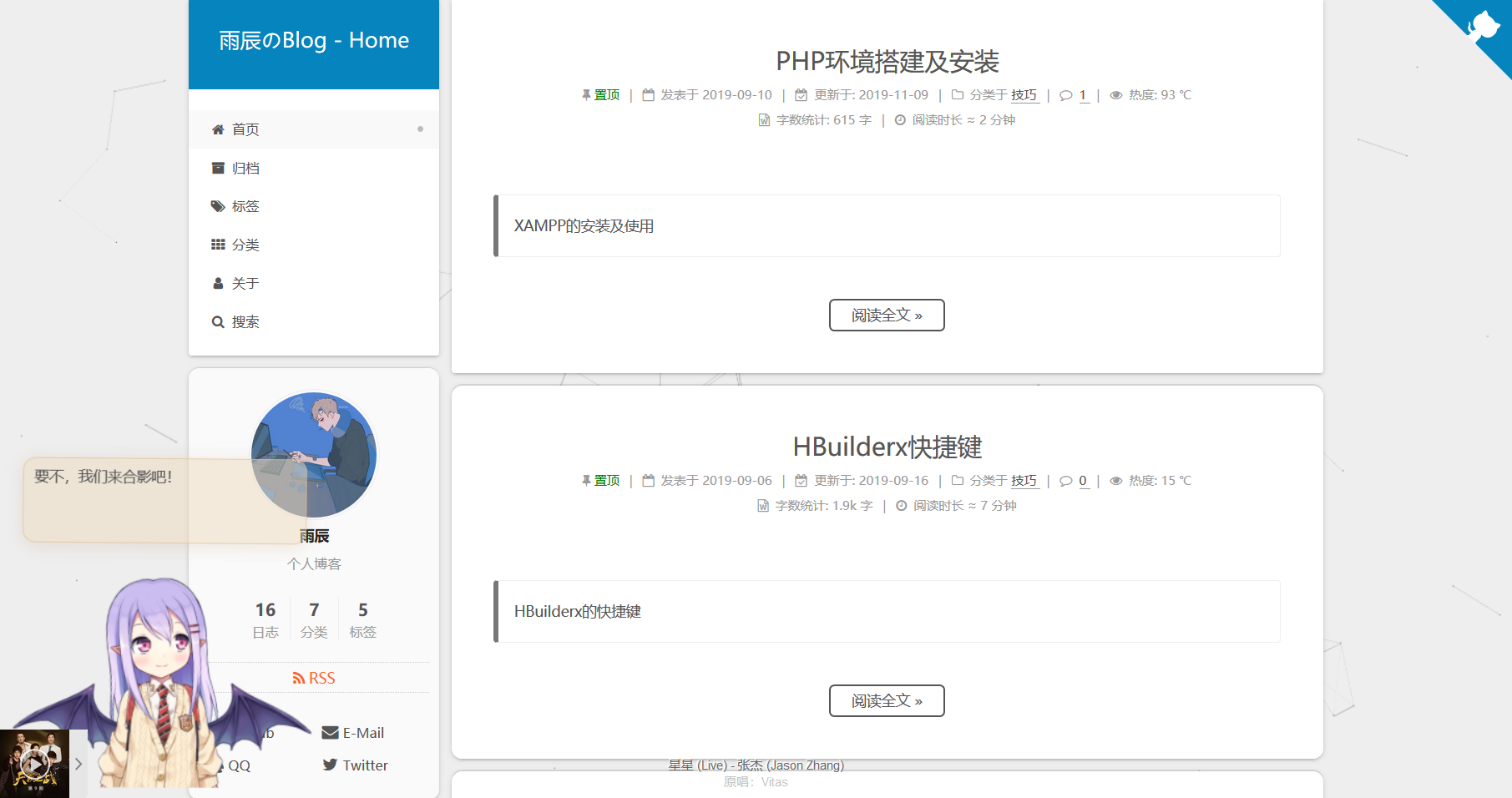Click the 个人博客 description text
The height and width of the screenshot is (798, 1512).
(x=314, y=564)
